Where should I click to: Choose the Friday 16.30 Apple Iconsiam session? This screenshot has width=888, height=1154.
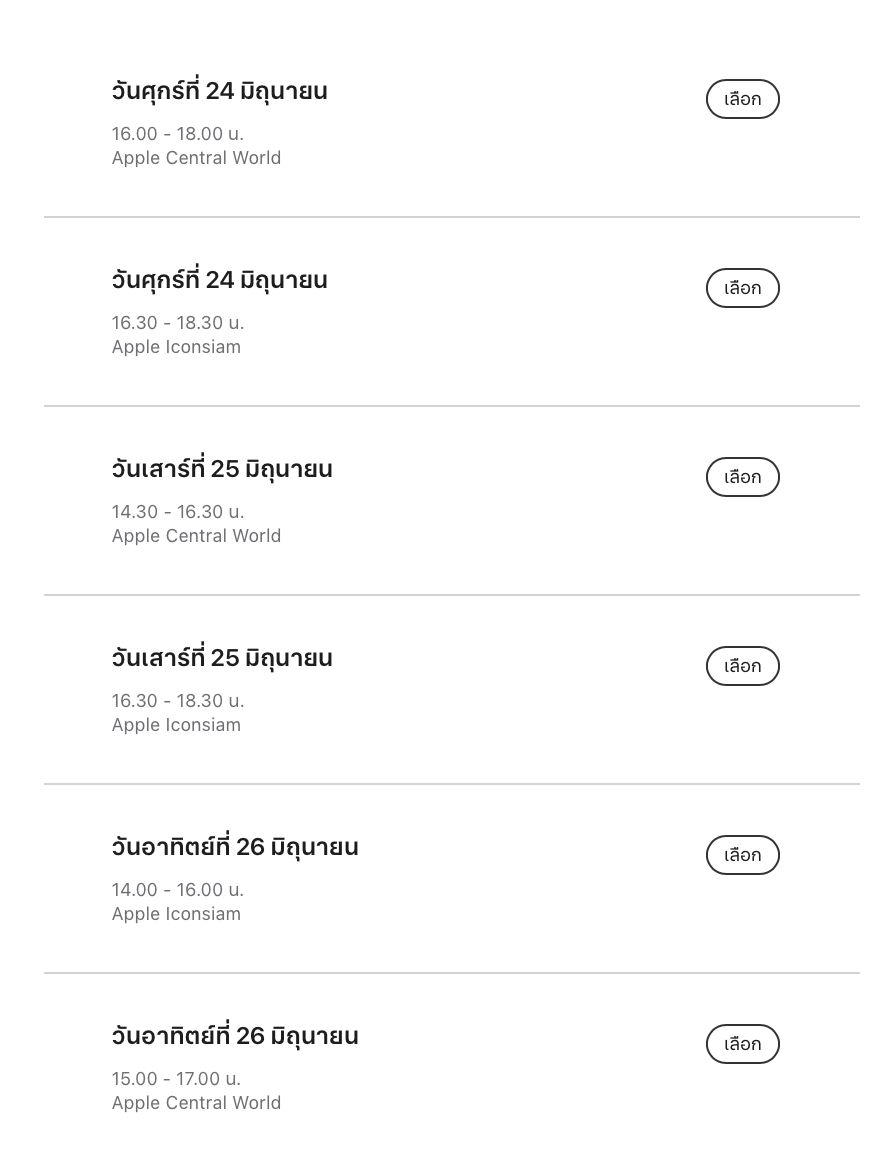coord(742,288)
